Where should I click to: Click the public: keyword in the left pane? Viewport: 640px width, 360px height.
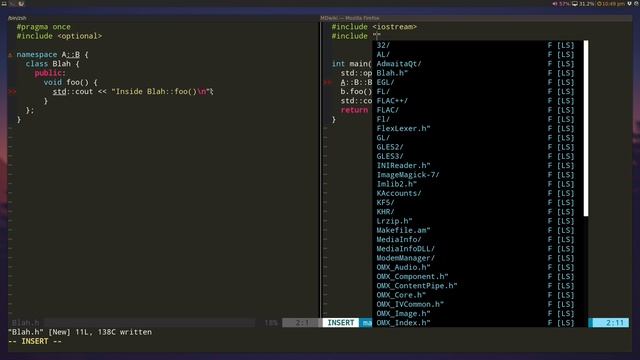50,73
